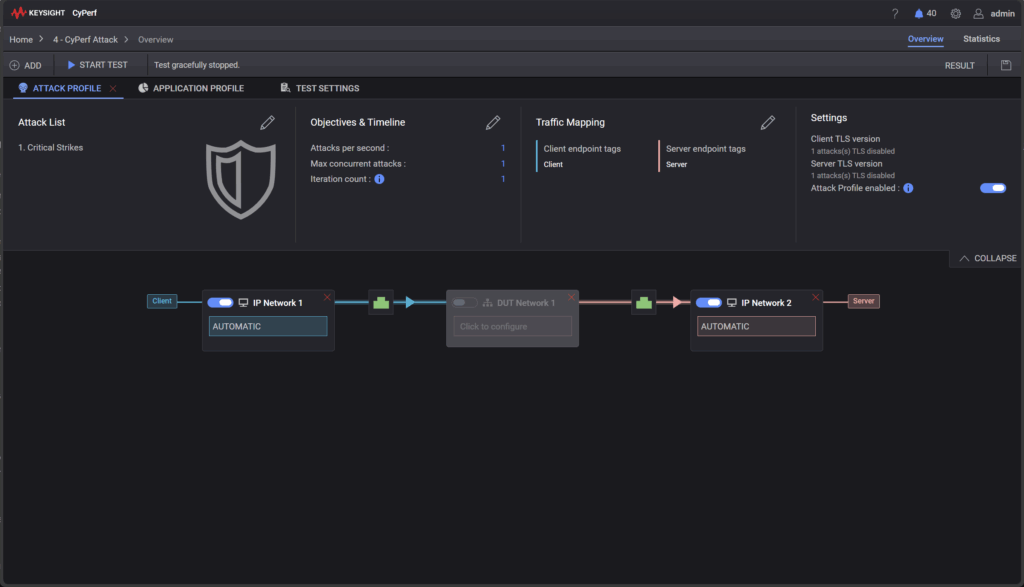Switch to the APPLICATION PROFILE tab
This screenshot has height=587, width=1024.
[191, 88]
